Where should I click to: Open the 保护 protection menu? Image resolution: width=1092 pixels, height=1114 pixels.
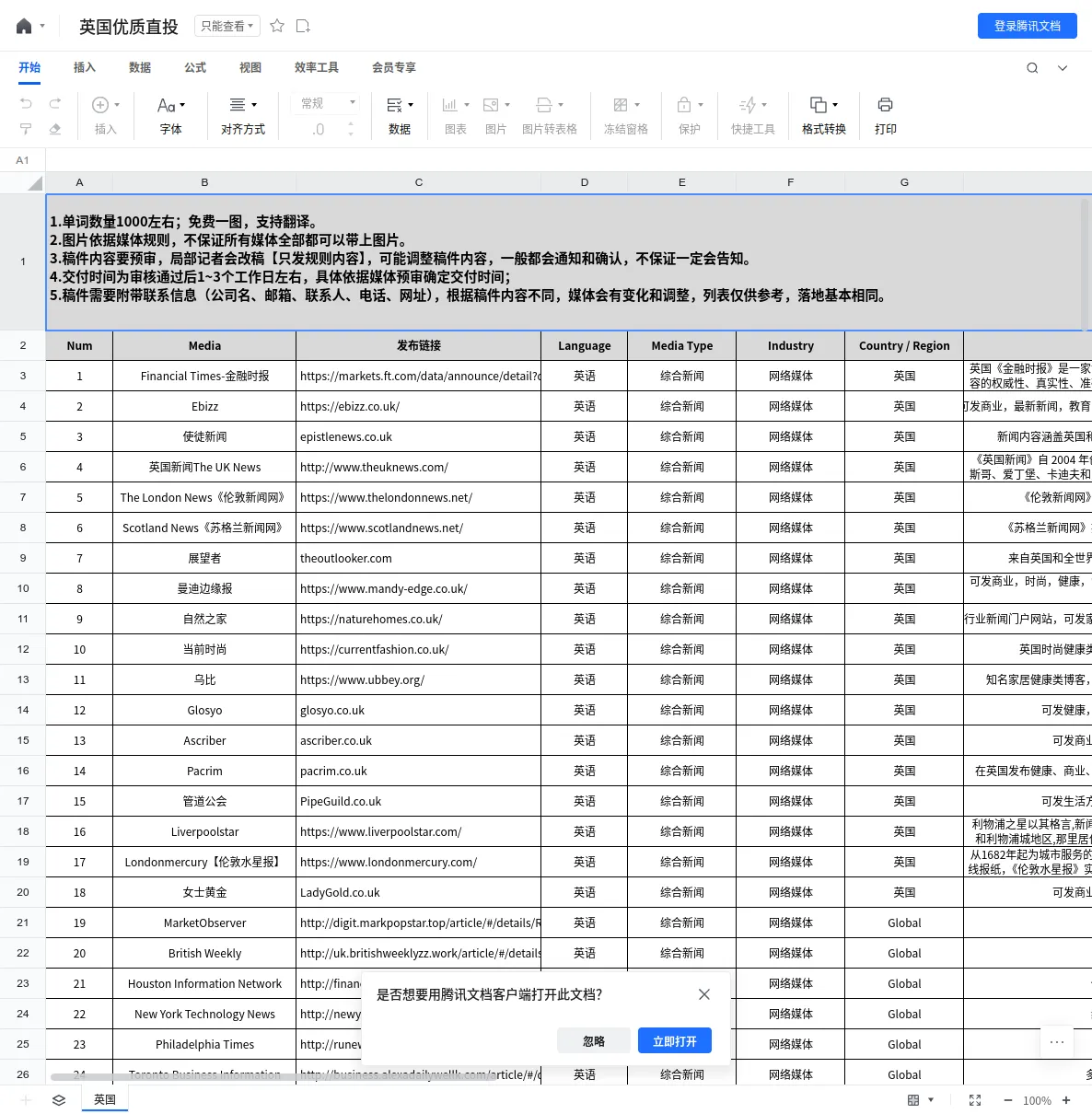[690, 116]
